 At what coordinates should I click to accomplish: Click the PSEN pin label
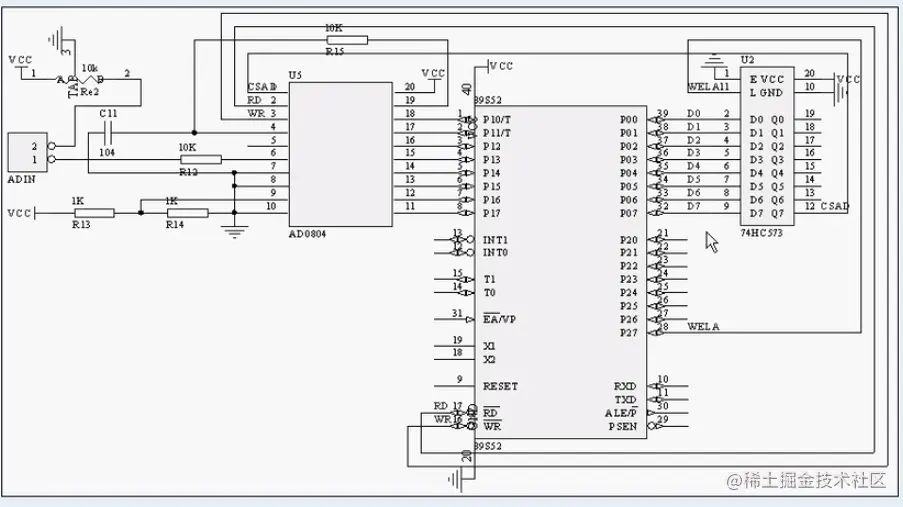click(x=623, y=426)
